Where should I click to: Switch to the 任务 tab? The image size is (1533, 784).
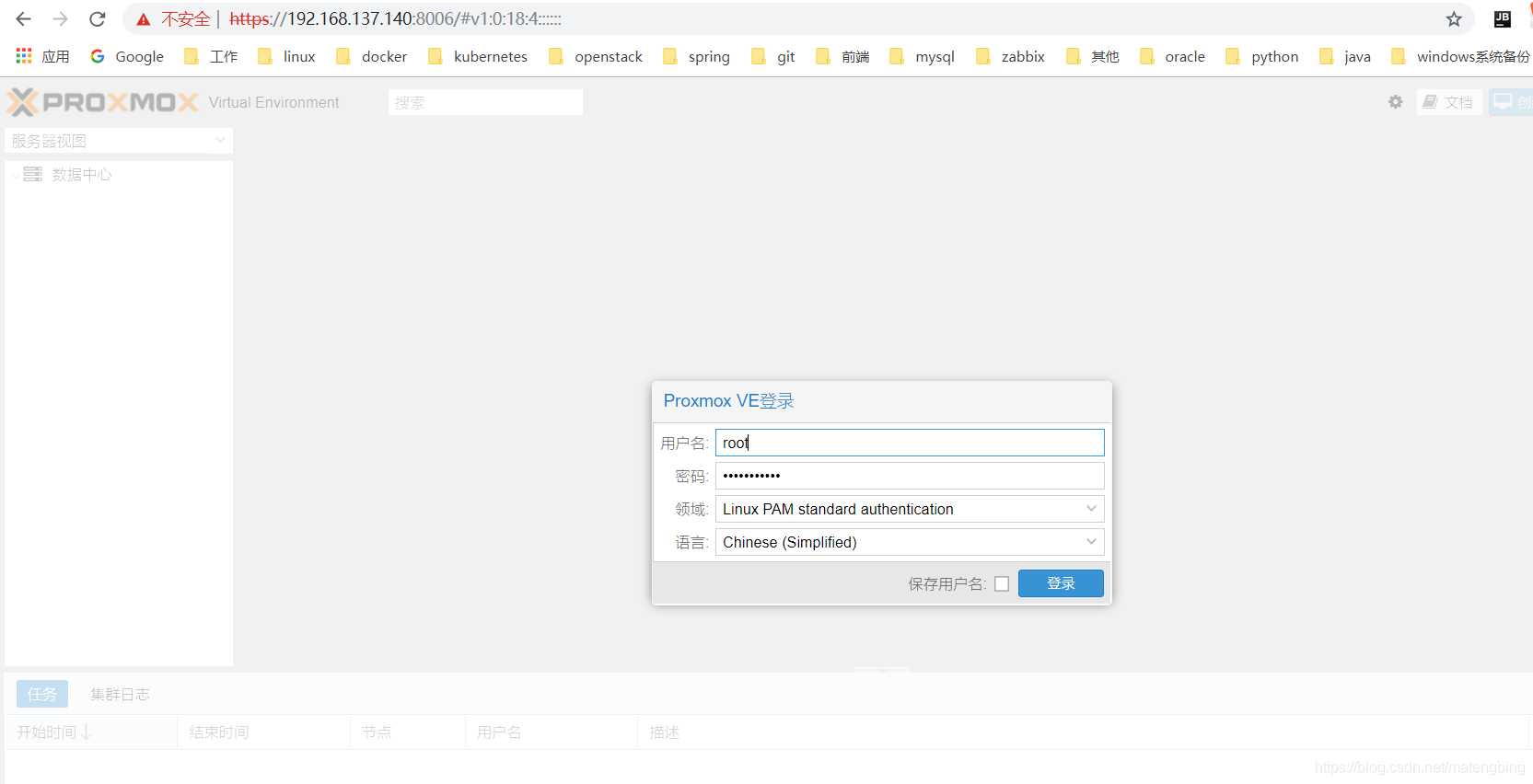click(42, 694)
